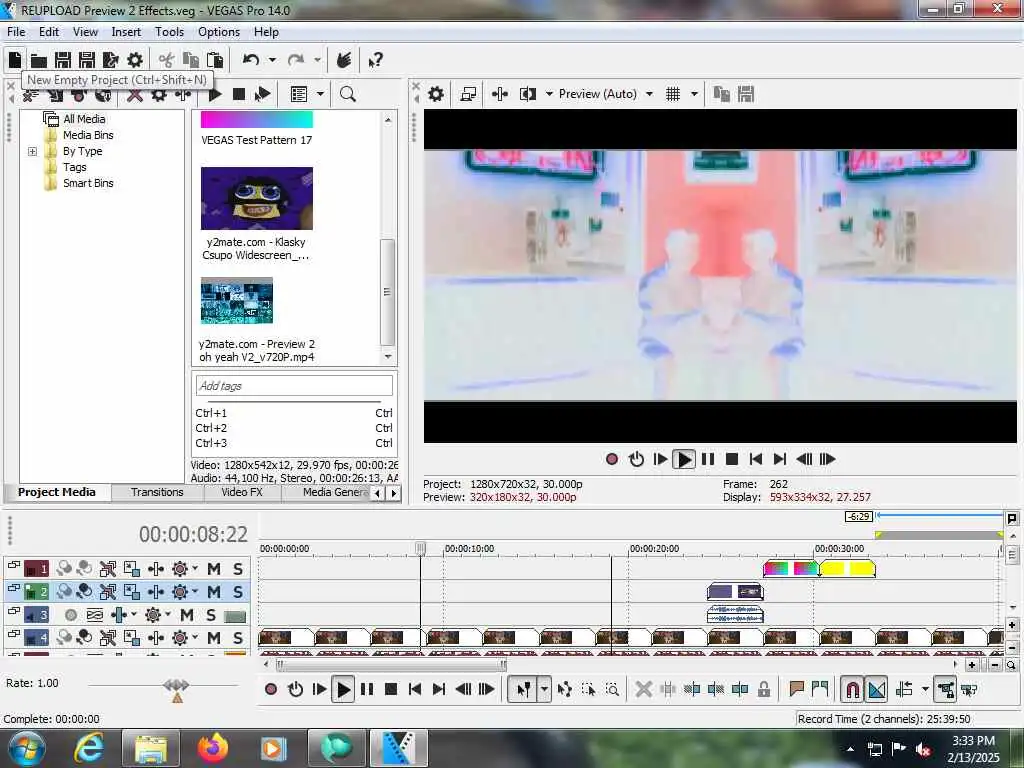Arm track 3 for record
The image size is (1024, 768).
71,615
